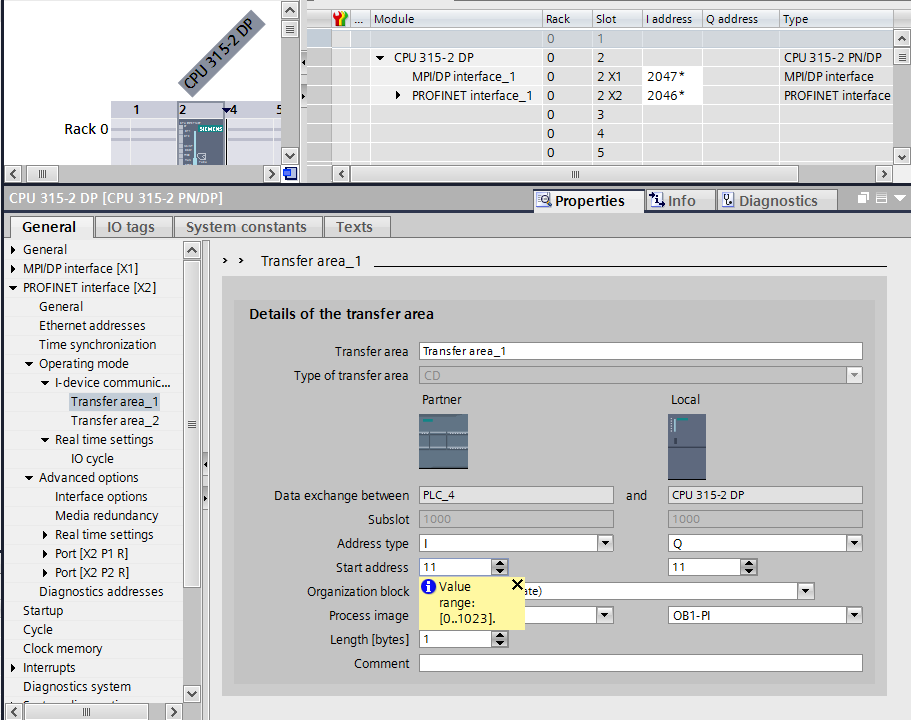
Task: Expand the Interrupts tree node
Action: point(13,668)
